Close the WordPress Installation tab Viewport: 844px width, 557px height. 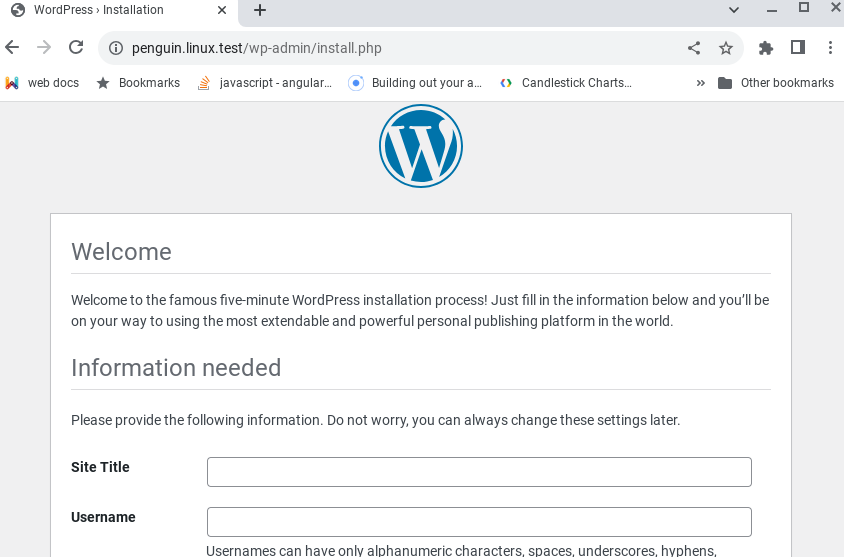[x=222, y=10]
